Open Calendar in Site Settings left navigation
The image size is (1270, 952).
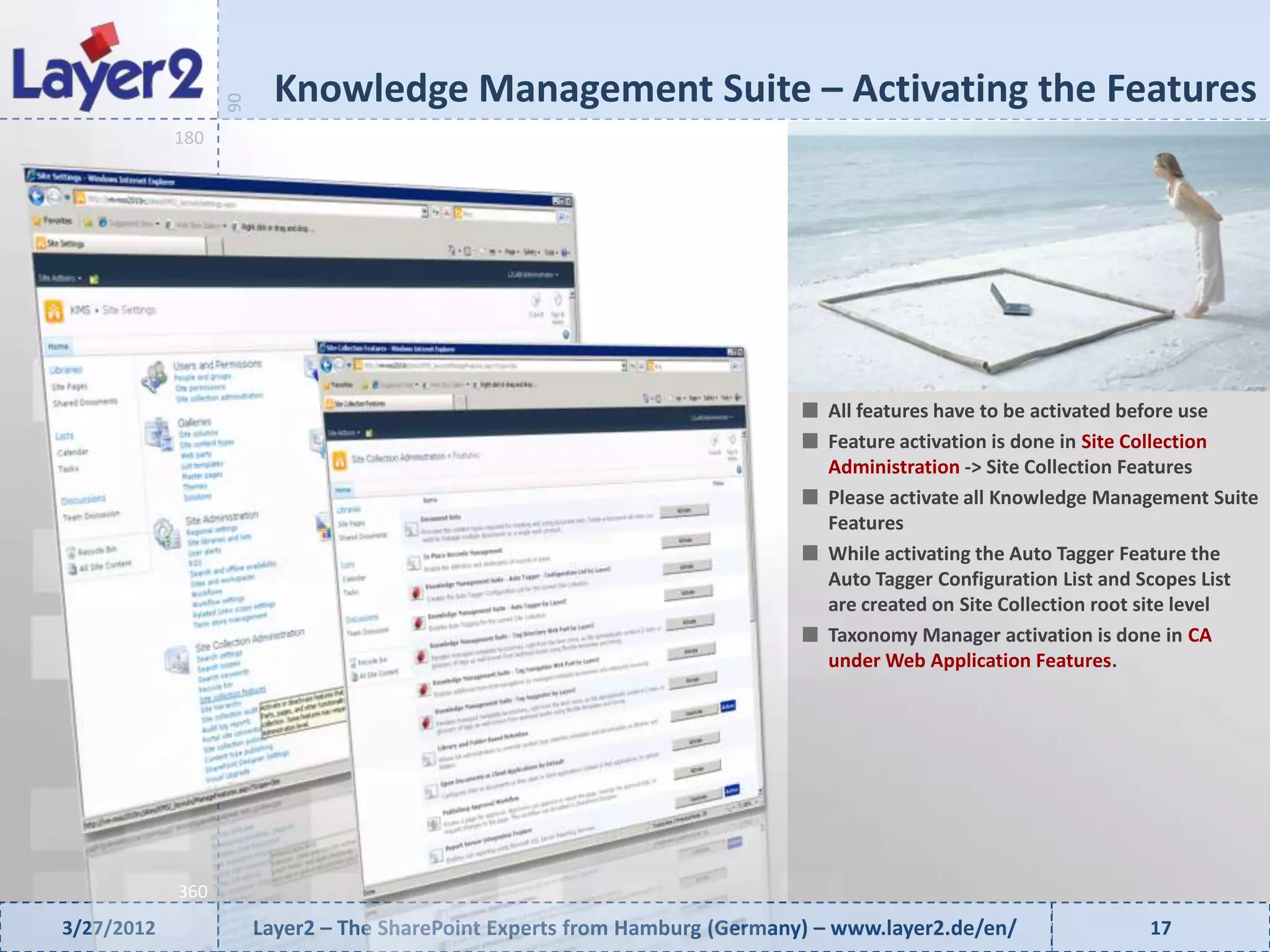(x=73, y=452)
